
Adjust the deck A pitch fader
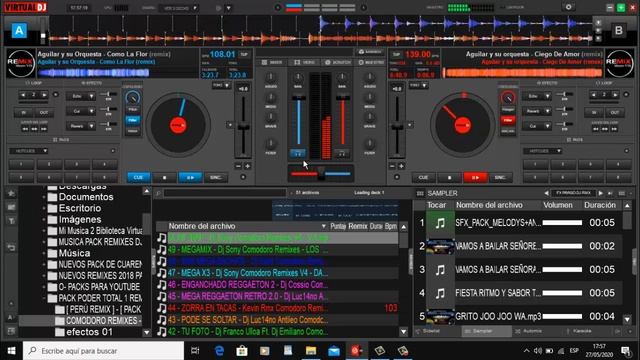243,127
